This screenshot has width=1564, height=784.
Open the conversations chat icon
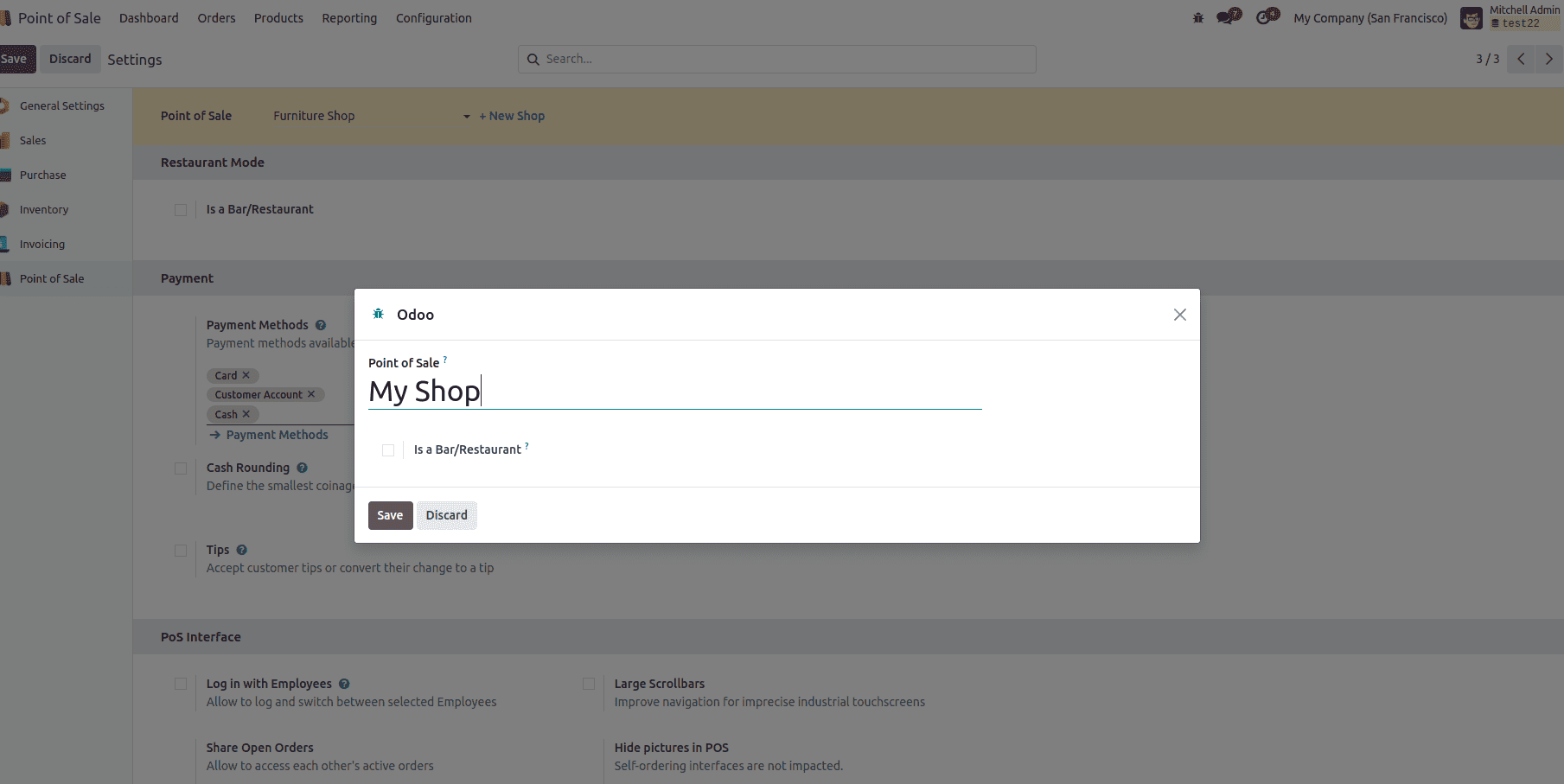pos(1227,17)
